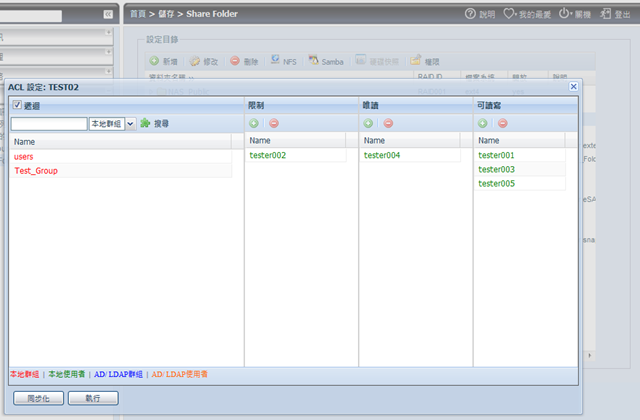Click the green add icon under 唯讀 column
This screenshot has height=420, width=640.
(x=368, y=123)
